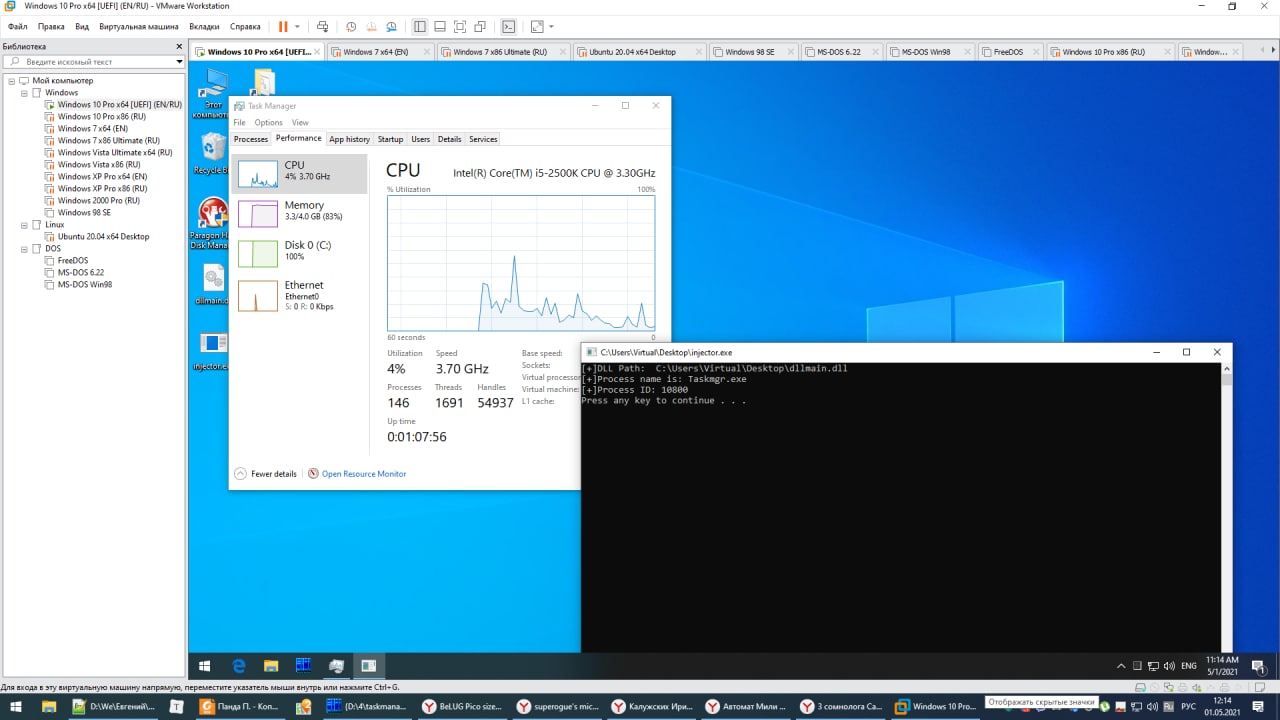
Task: Show hidden icons in guest tray
Action: (1121, 665)
